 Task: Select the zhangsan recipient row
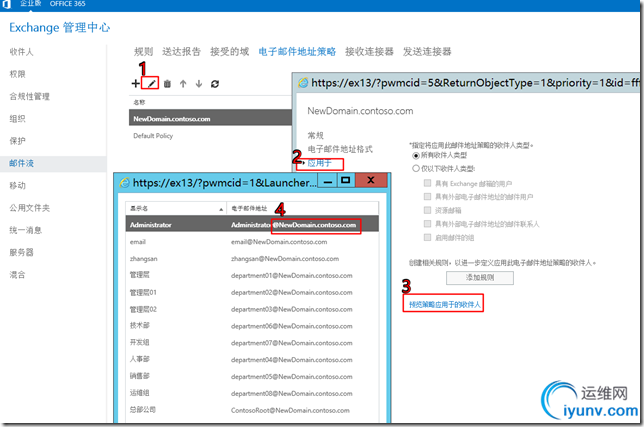pos(252,259)
